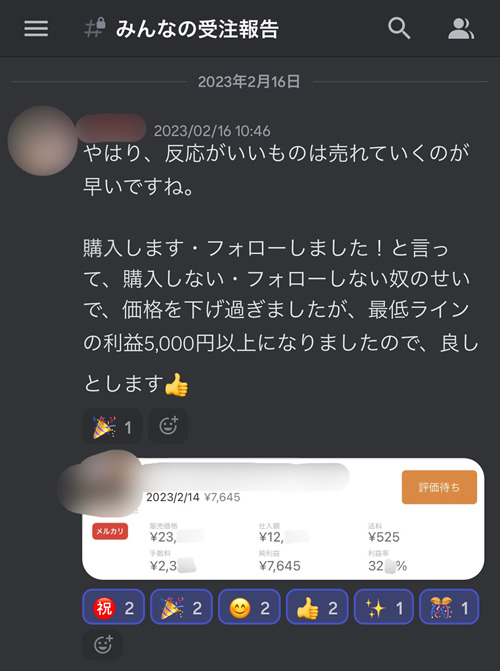Viewport: 500px width, 671px height.
Task: Add reaction below the Mercari image
Action: 103,644
